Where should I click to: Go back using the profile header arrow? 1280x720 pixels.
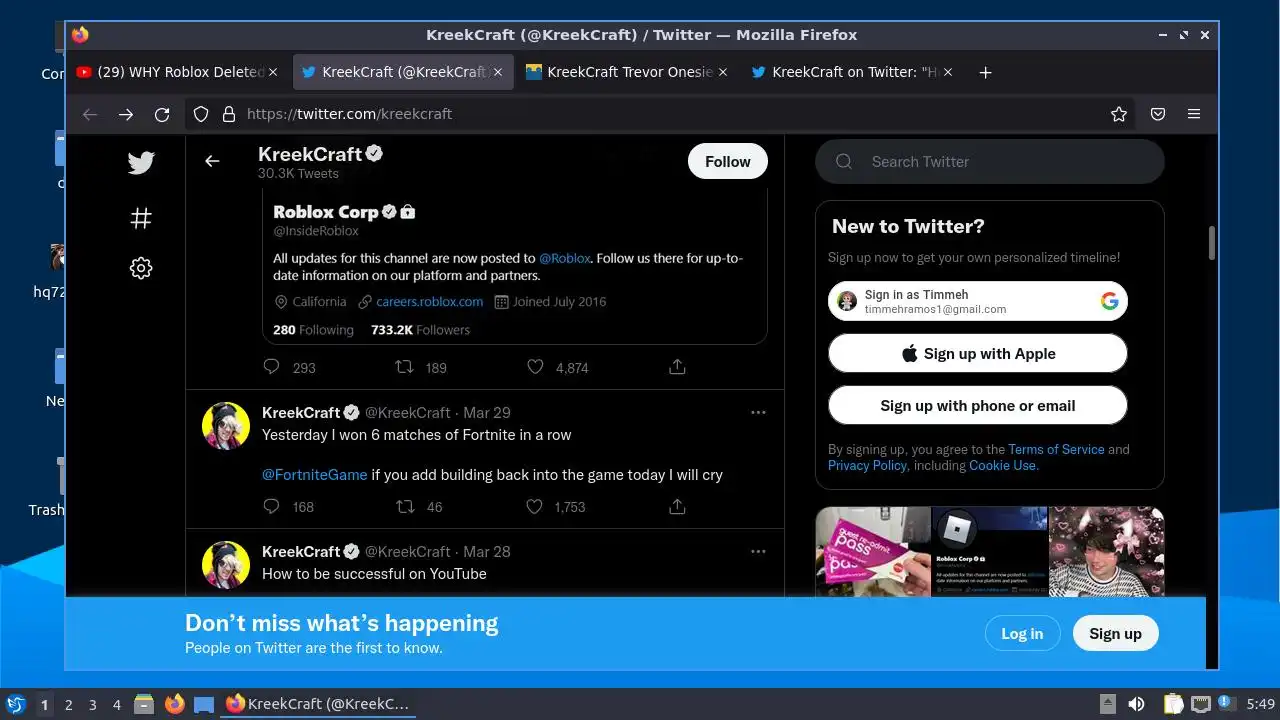[212, 161]
